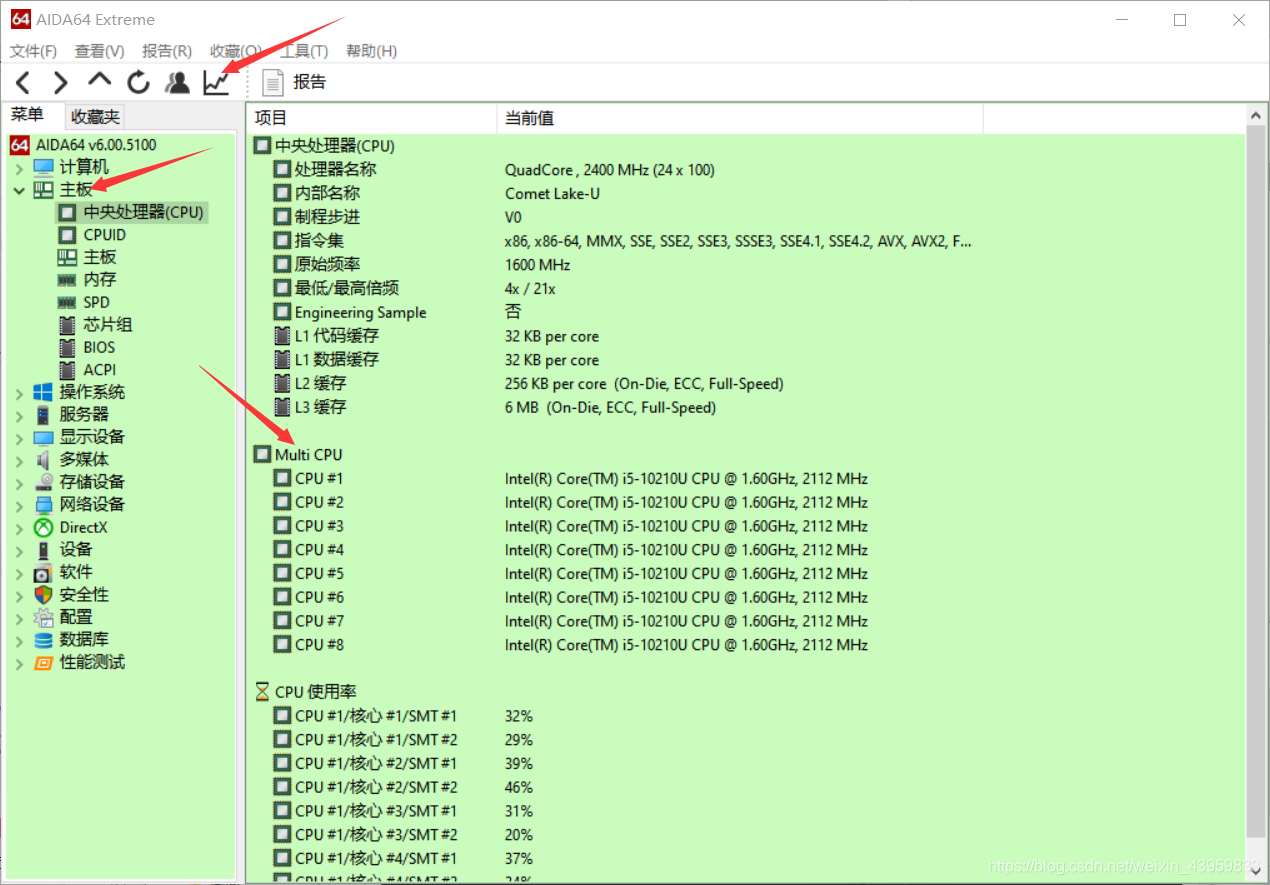The width and height of the screenshot is (1270, 885).
Task: Click the CPU 使用率 section header
Action: tap(306, 692)
